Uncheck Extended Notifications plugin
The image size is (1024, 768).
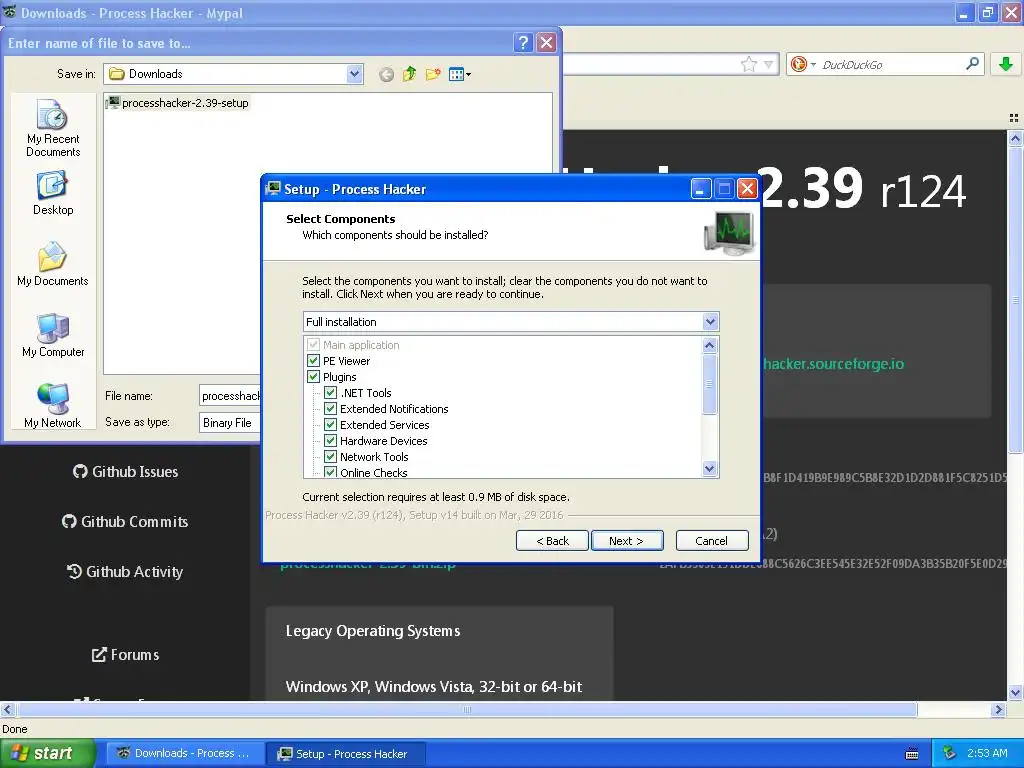(x=330, y=409)
